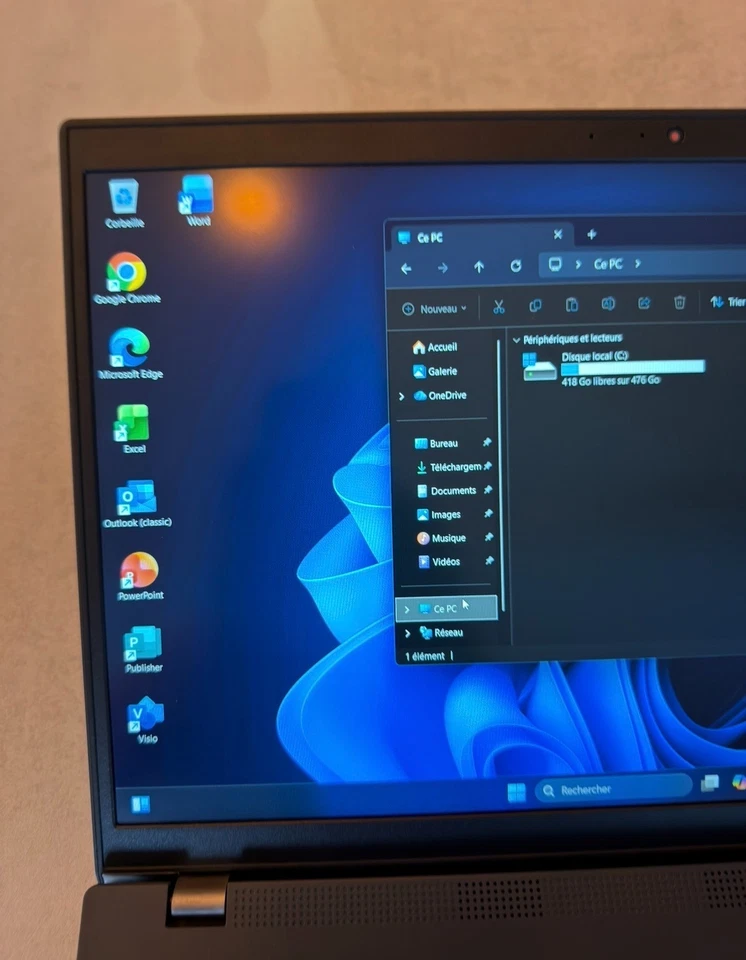Click the Share toolbar icon

[x=644, y=303]
